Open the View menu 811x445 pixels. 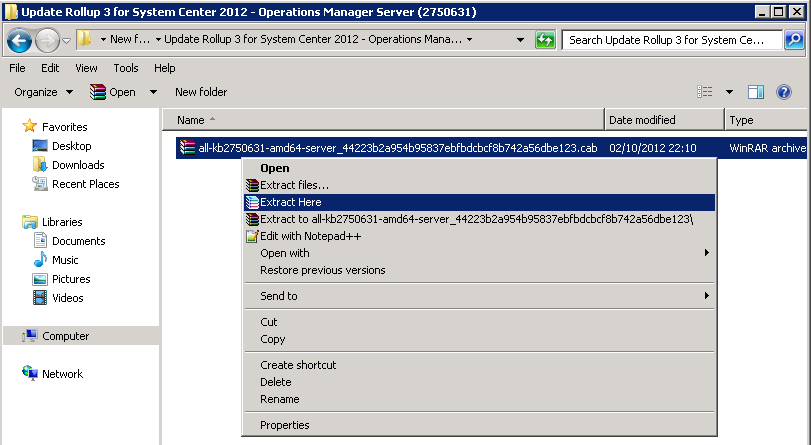point(86,68)
